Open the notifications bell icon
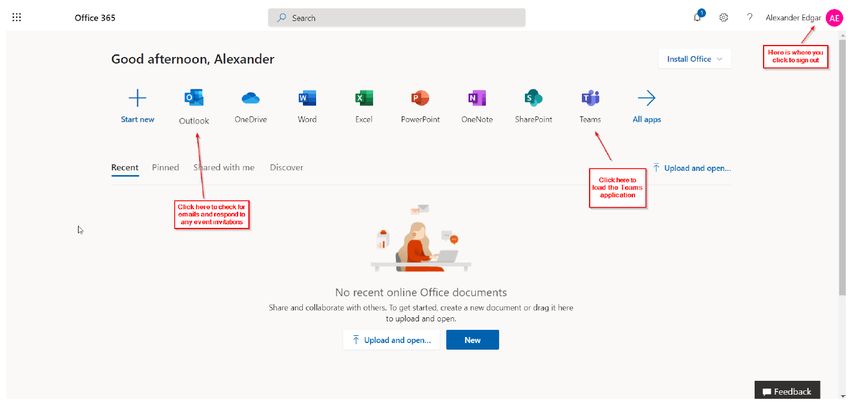This screenshot has width=850, height=406. pyautogui.click(x=698, y=17)
